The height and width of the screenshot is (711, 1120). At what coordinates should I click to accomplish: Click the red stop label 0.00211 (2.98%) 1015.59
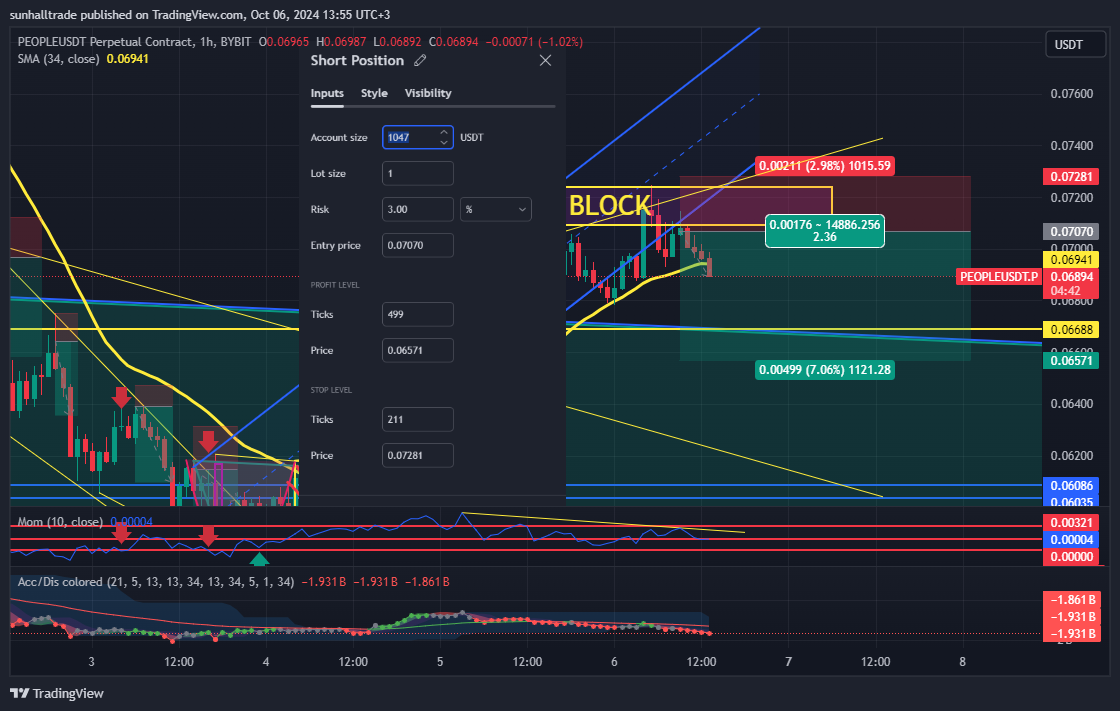click(824, 166)
